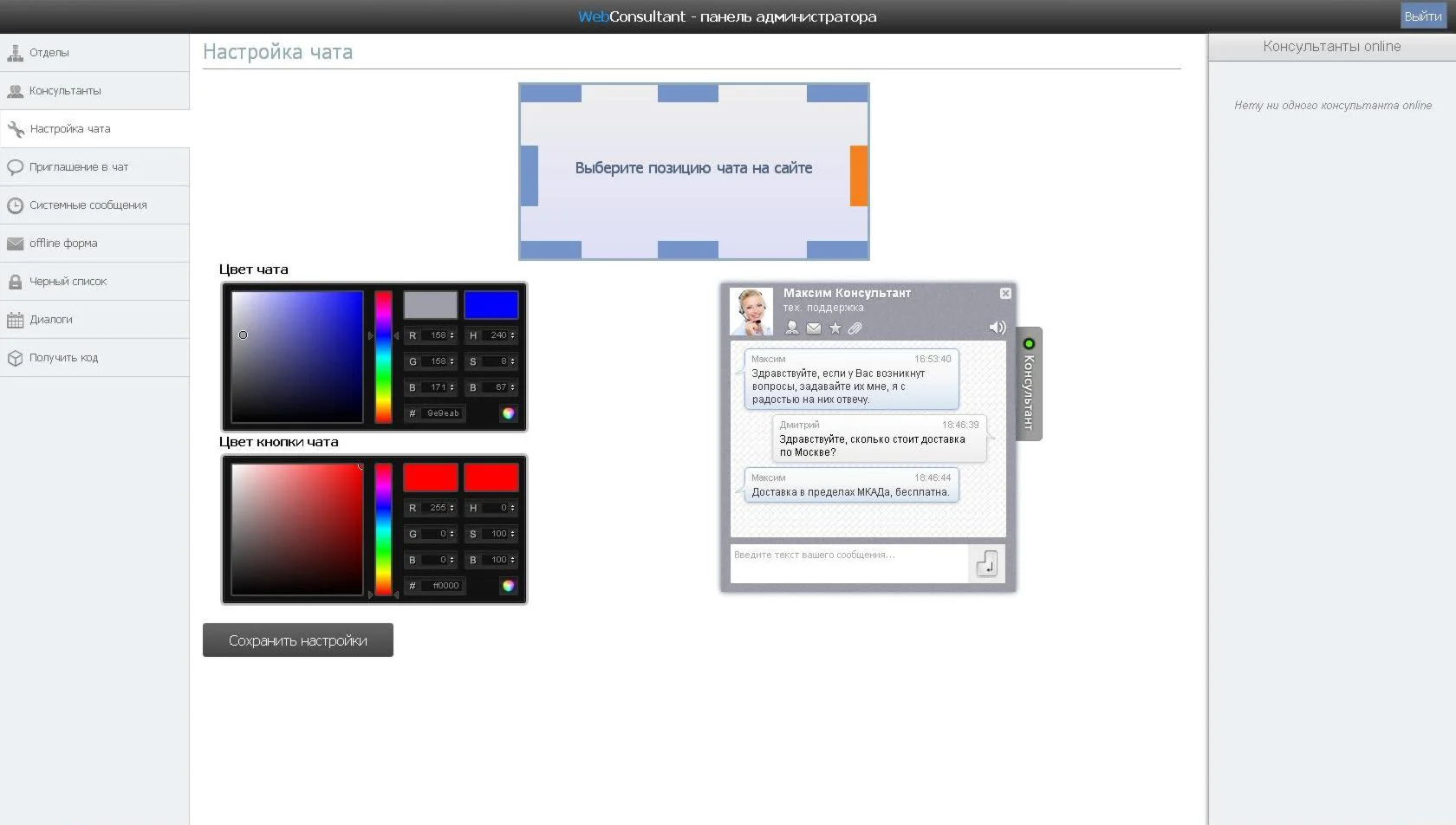Click the Сохранить настройки button

click(x=297, y=640)
